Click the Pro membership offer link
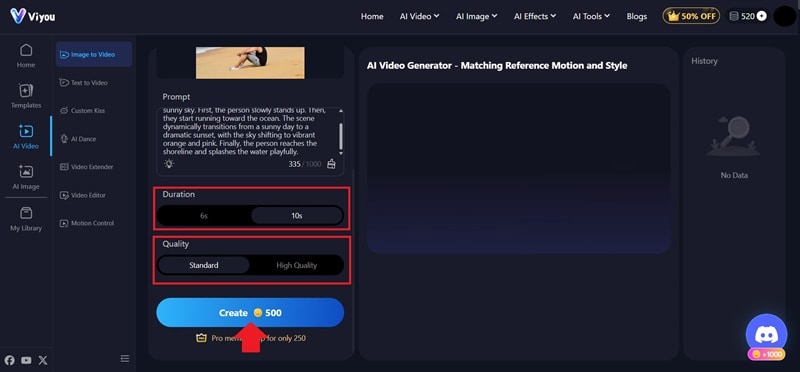 click(x=251, y=338)
